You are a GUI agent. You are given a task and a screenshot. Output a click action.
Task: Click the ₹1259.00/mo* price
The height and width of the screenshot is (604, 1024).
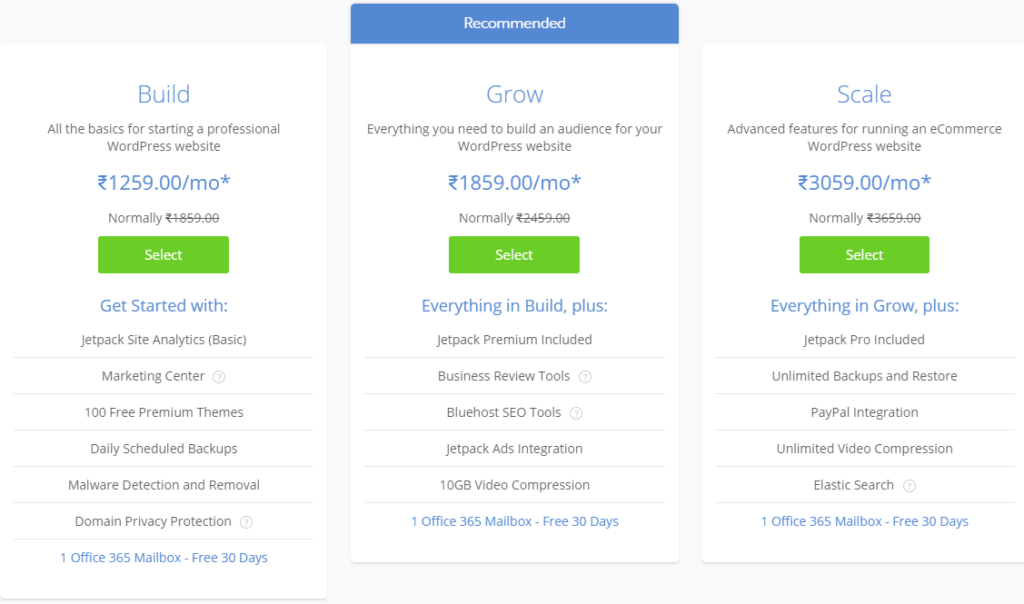[164, 182]
